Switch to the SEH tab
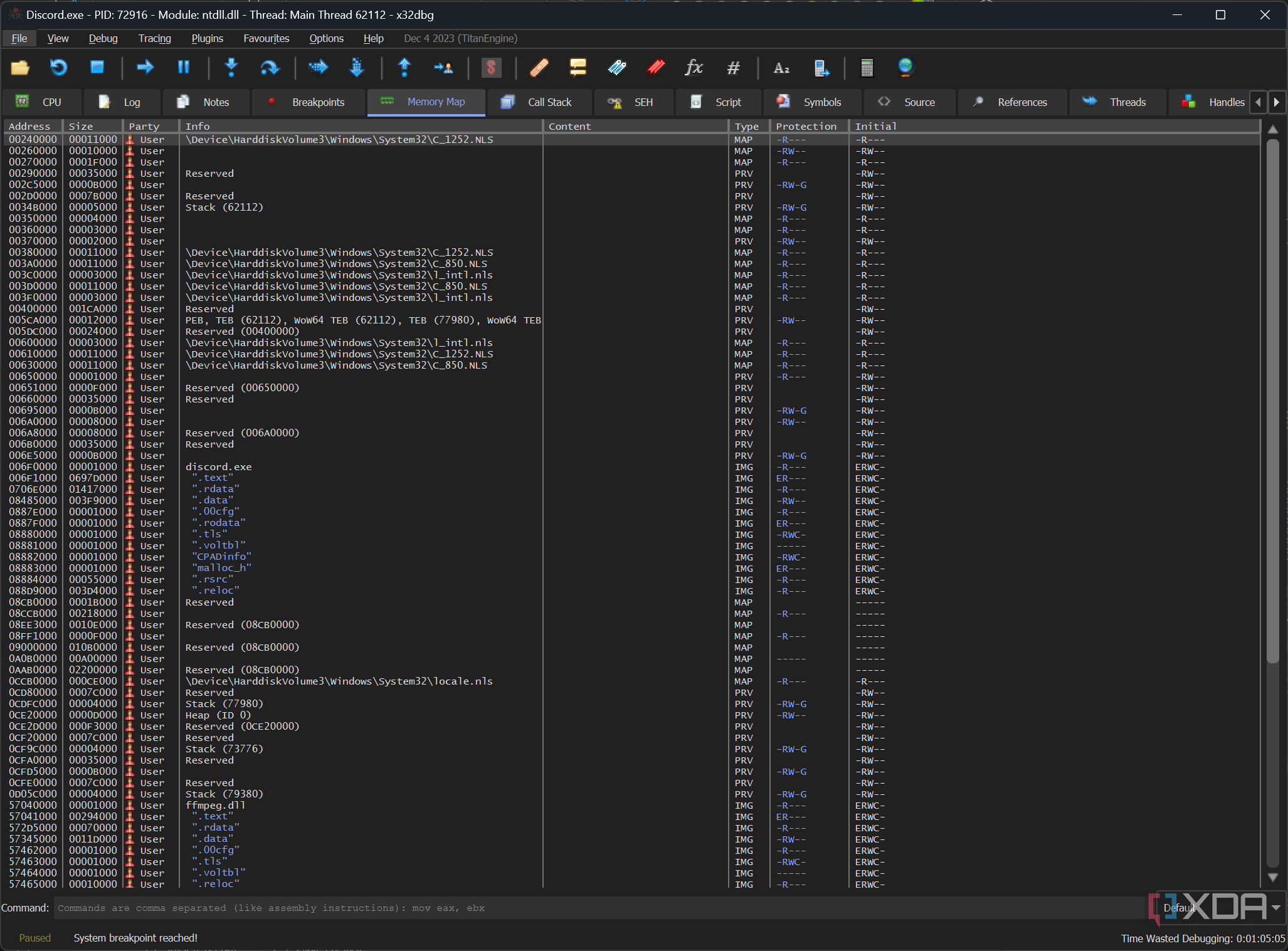The width and height of the screenshot is (1288, 951). click(x=633, y=102)
